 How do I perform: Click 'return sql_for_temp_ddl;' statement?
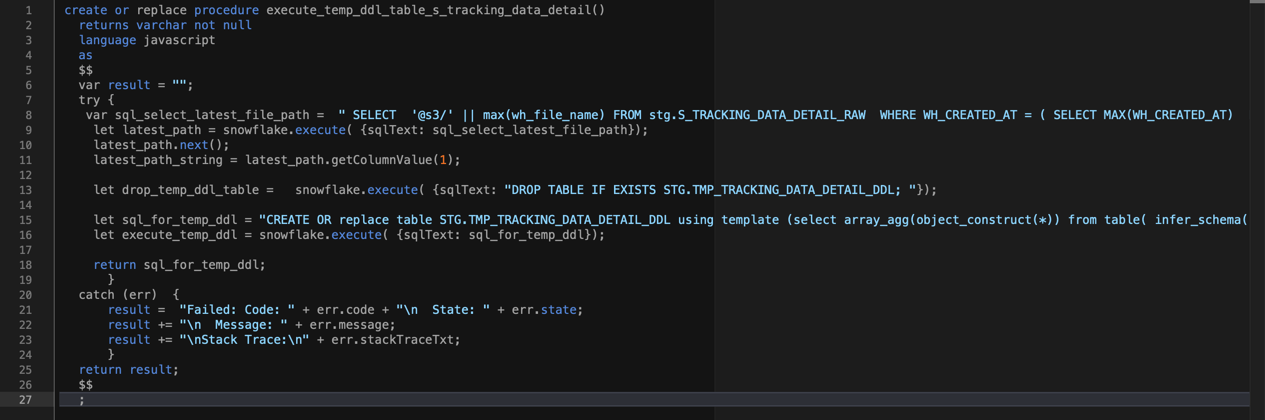tap(179, 265)
